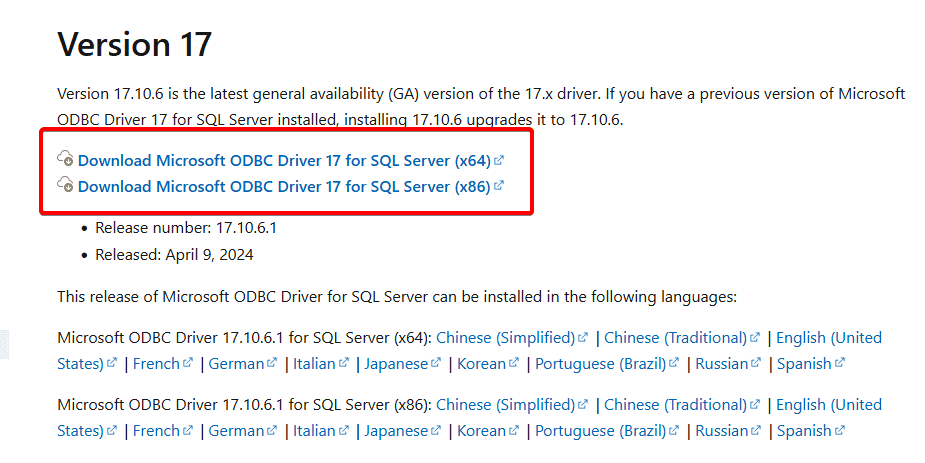Screen dimensions: 925x463
Task: Click external-link icon after x64 Spanish link
Action: (840, 364)
